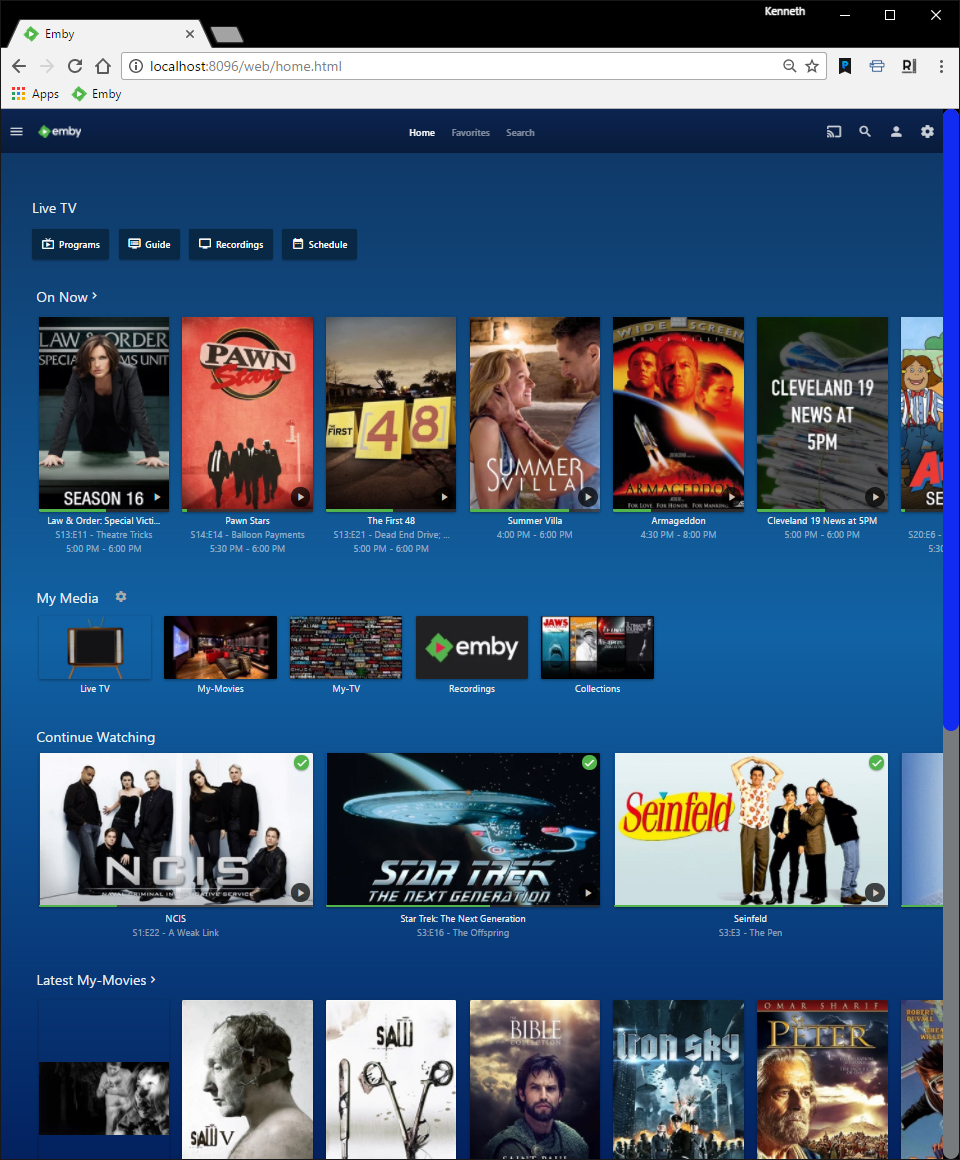Resume Seinfeld with its play button
This screenshot has height=1160, width=960.
click(875, 892)
